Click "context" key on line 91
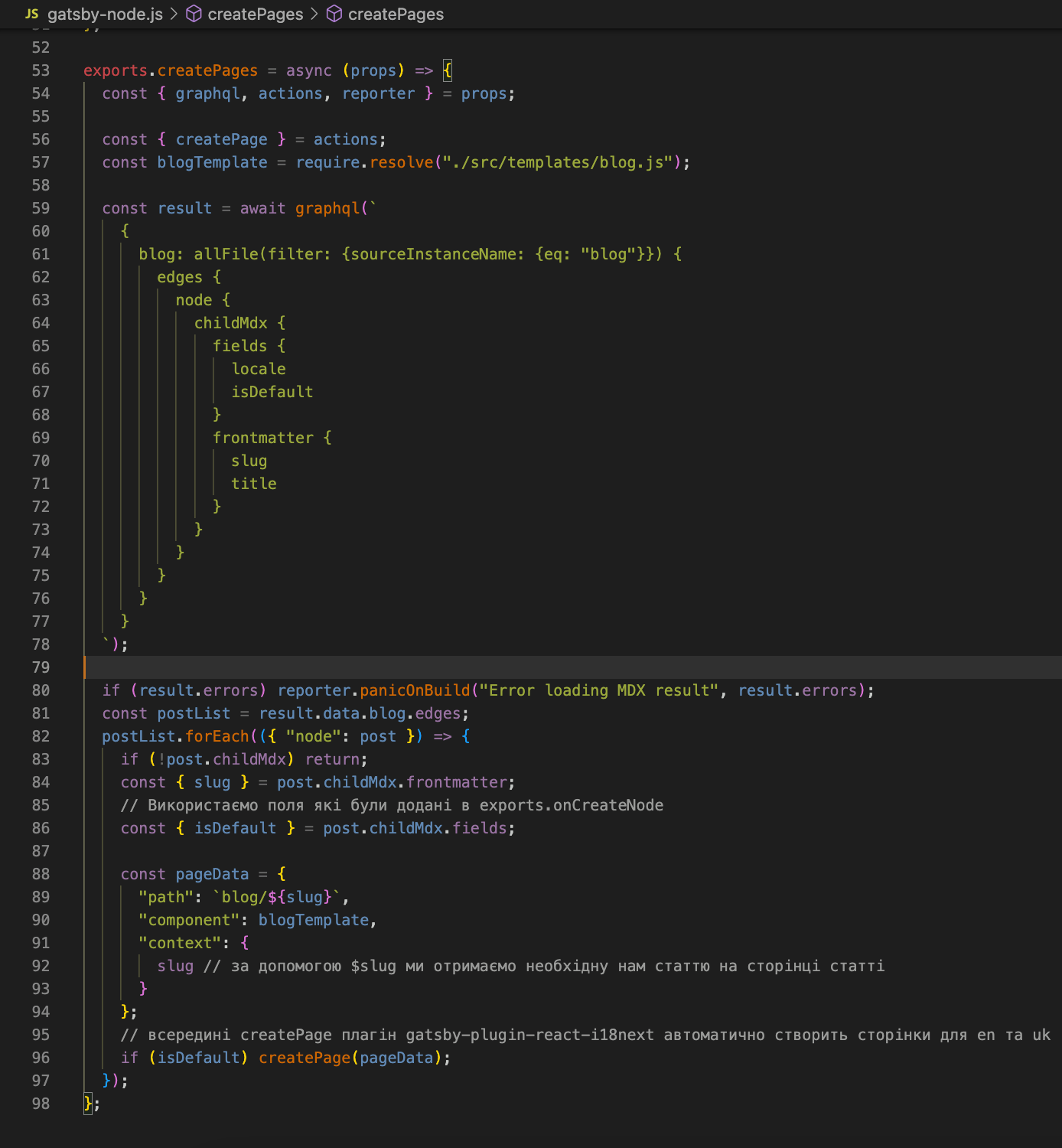This screenshot has width=1062, height=1148. click(x=180, y=943)
